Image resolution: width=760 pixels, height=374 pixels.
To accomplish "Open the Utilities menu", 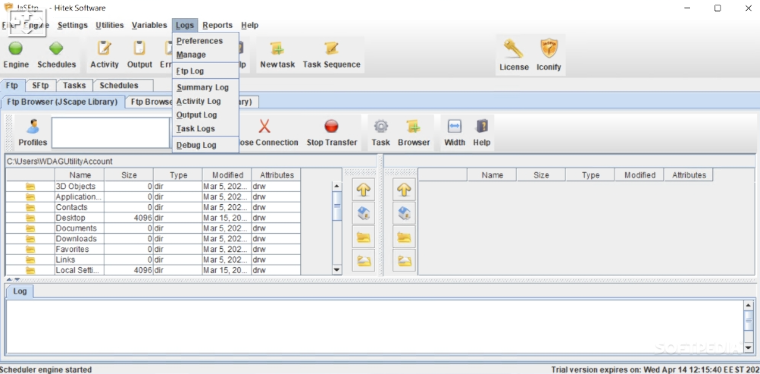I will (110, 25).
